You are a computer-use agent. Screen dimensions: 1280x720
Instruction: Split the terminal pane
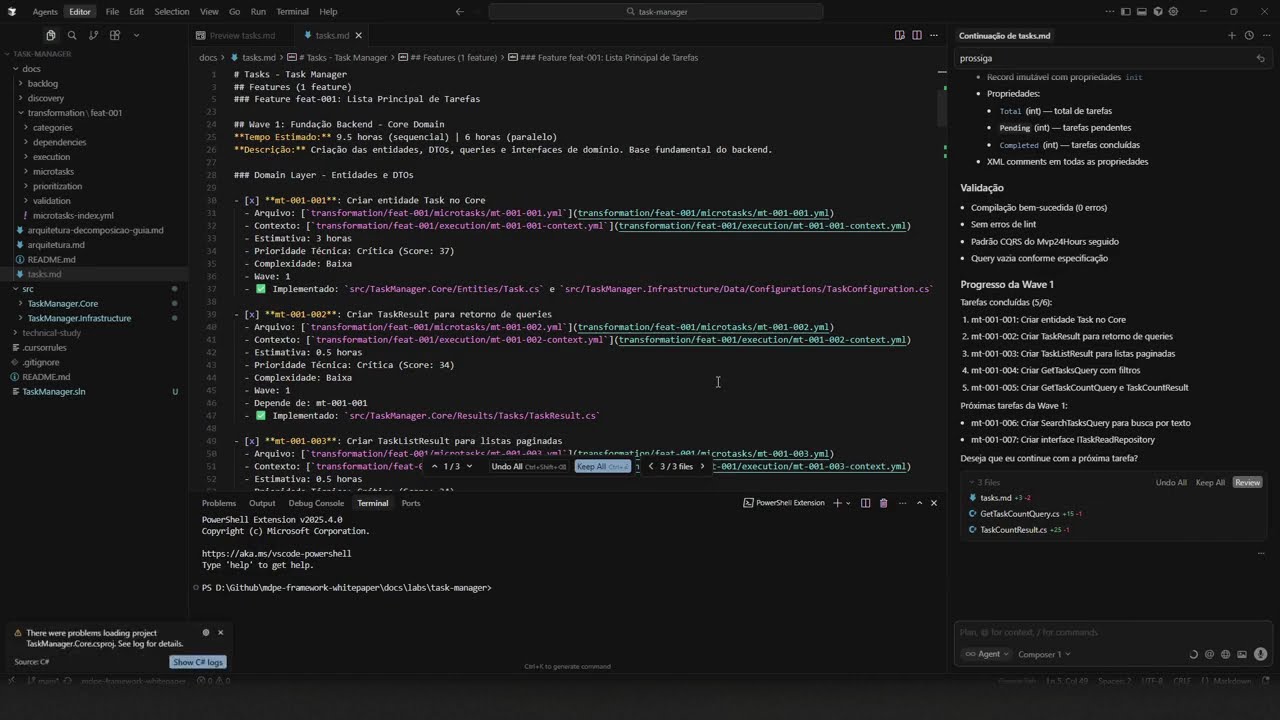pyautogui.click(x=866, y=503)
